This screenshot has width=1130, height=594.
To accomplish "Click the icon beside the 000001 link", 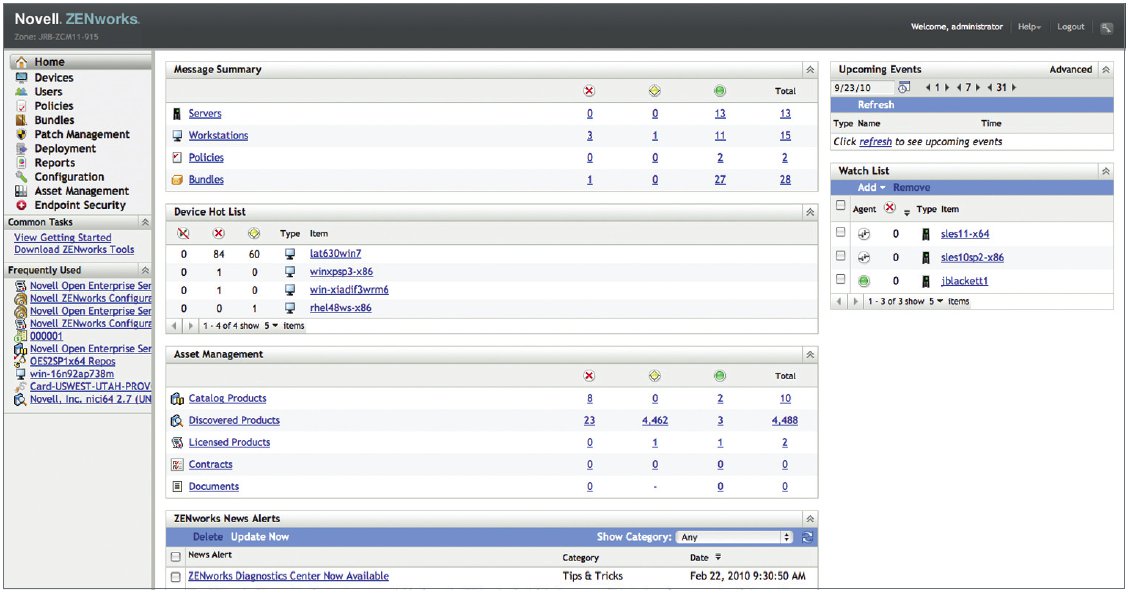I will (x=21, y=336).
